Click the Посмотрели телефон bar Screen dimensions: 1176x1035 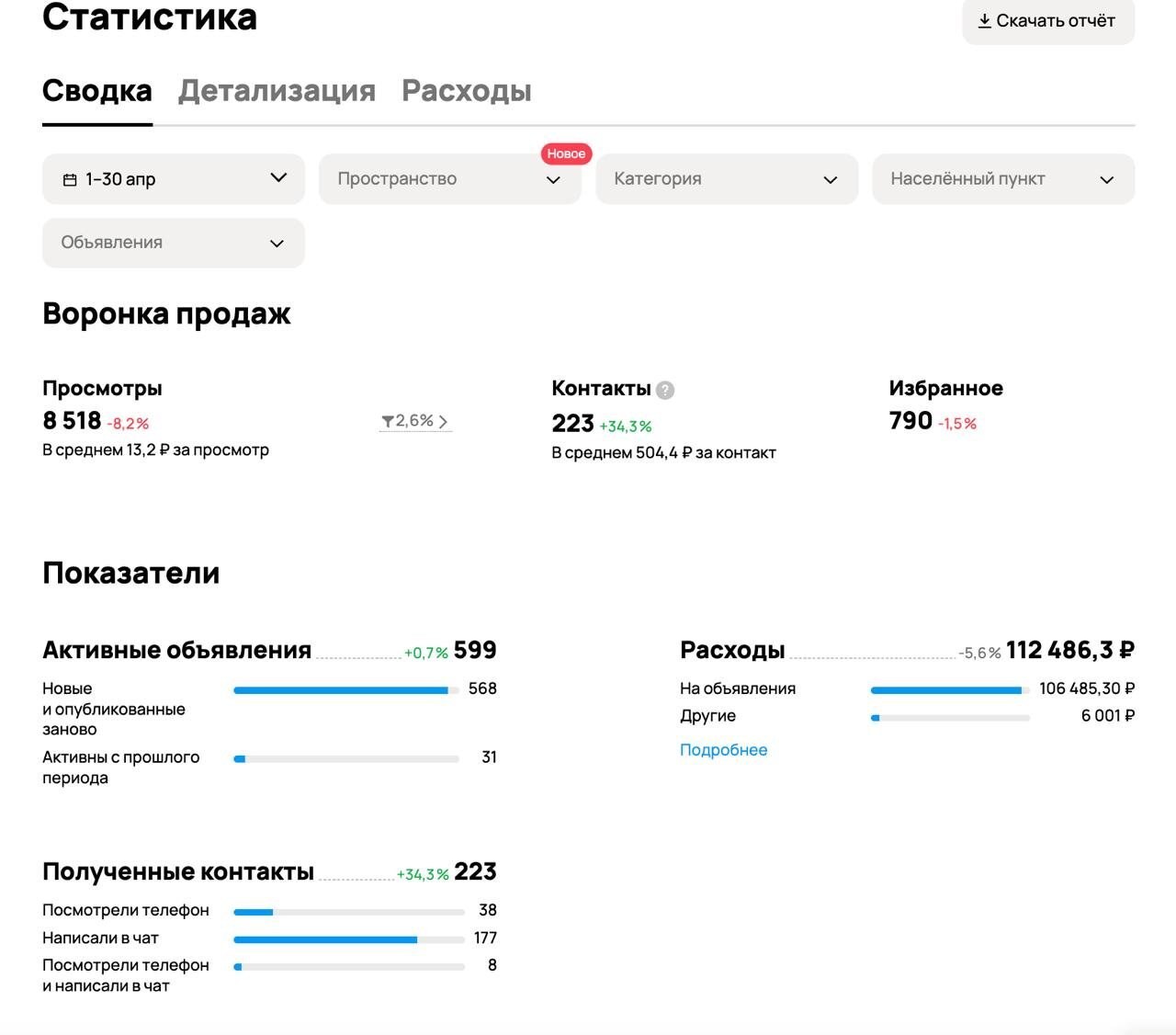pos(349,912)
